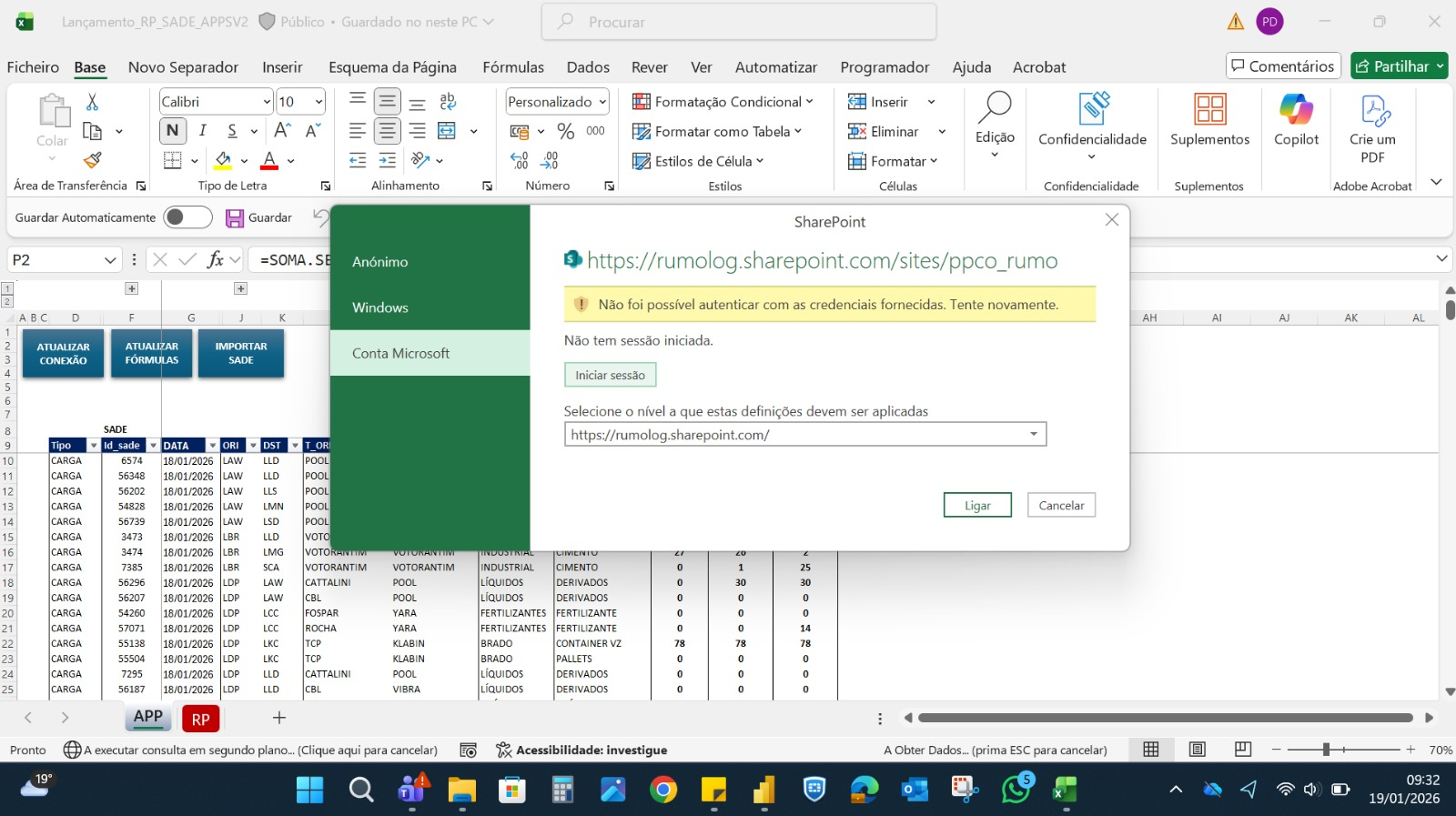Open the Calibri font name dropdown
This screenshot has height=816, width=1456.
click(x=267, y=102)
